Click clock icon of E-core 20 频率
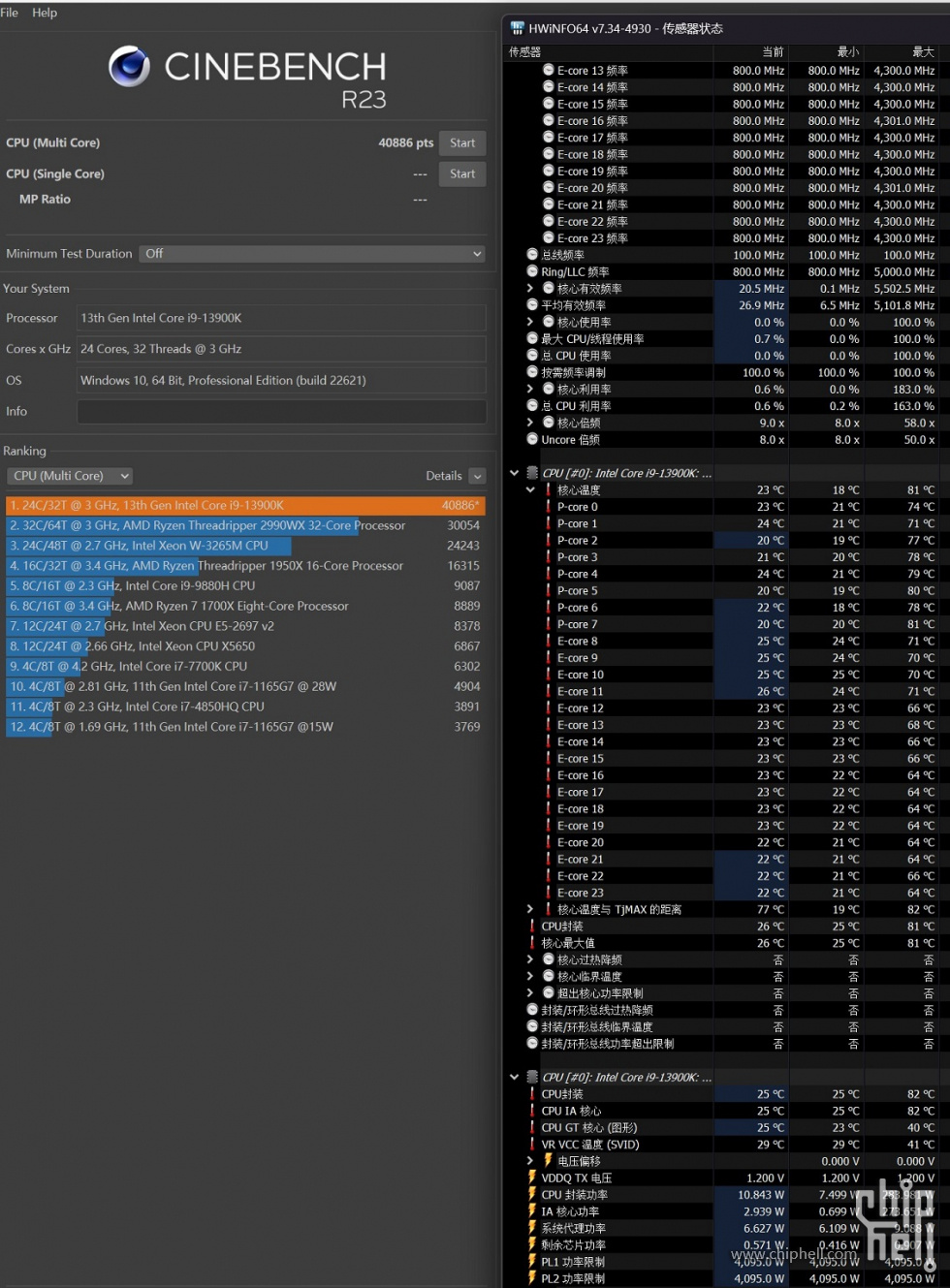This screenshot has height=1288, width=950. (549, 188)
